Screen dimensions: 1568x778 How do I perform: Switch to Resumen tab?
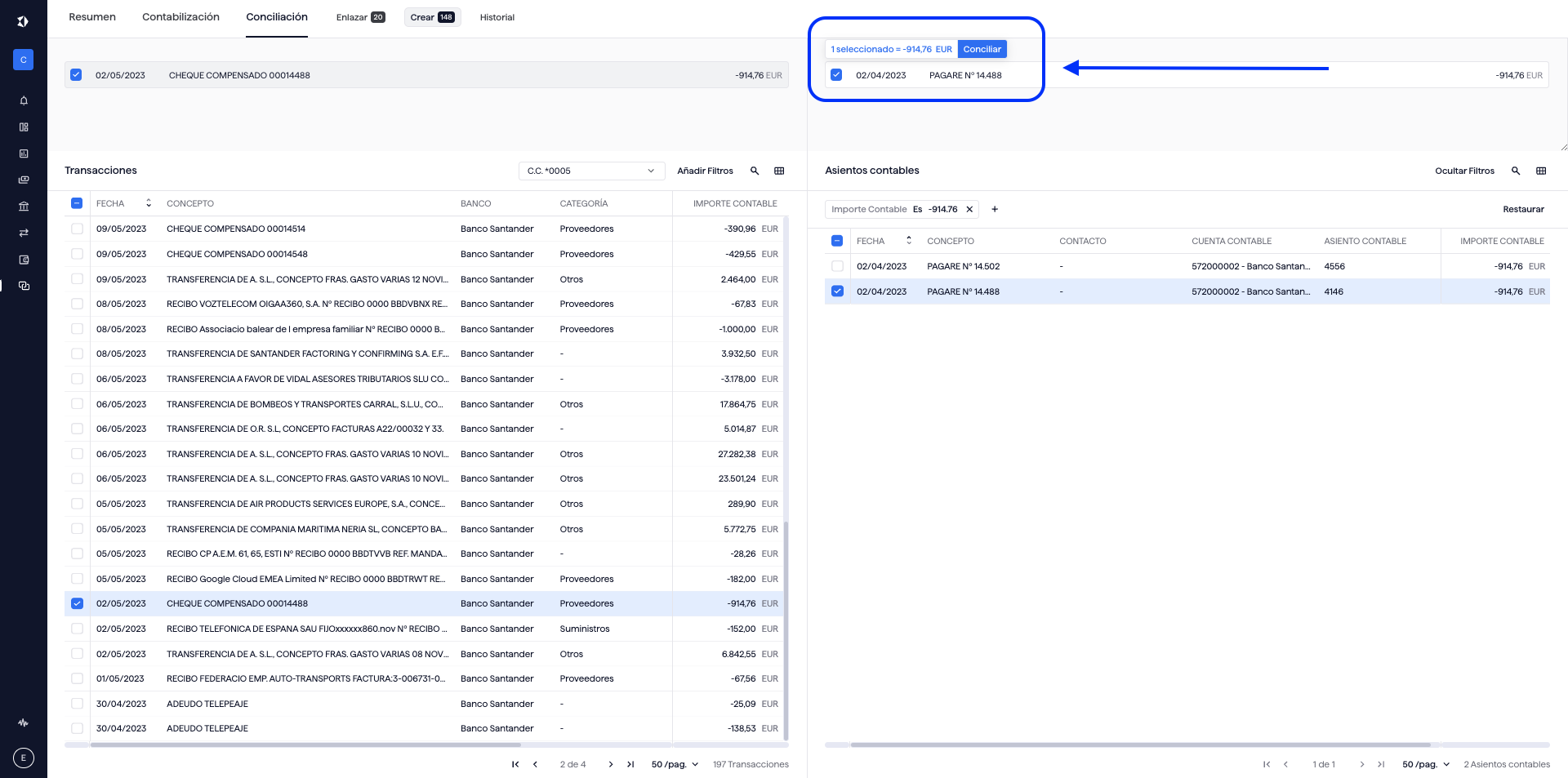92,17
